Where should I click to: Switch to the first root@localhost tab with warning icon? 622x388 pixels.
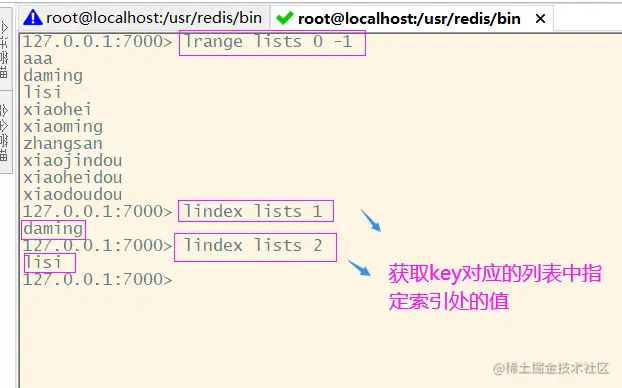tap(144, 18)
